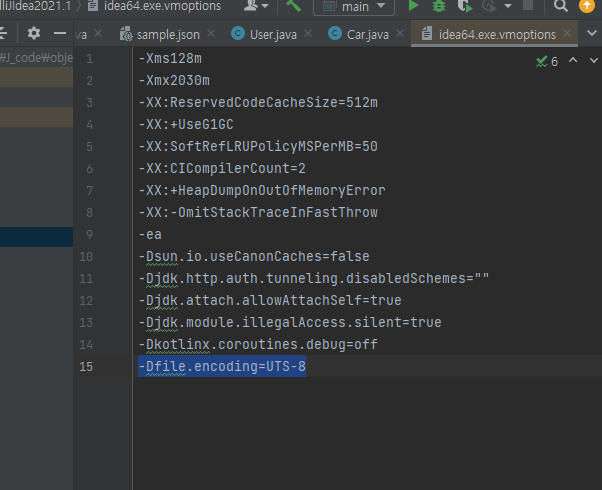Click the SoftRefLRUPolicyMSPerMB=50 line
This screenshot has height=490, width=602.
(258, 146)
